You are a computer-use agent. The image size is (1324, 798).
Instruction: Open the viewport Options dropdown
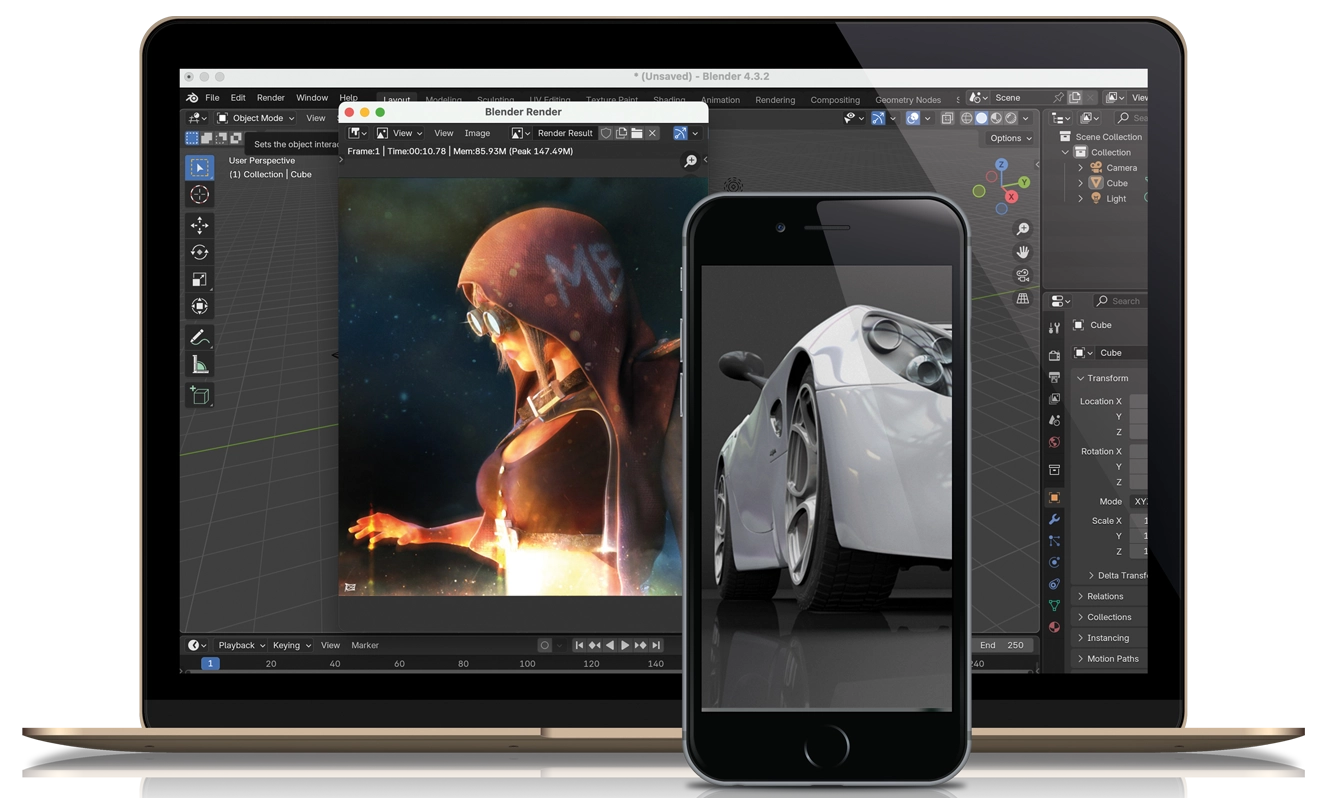coord(1010,138)
